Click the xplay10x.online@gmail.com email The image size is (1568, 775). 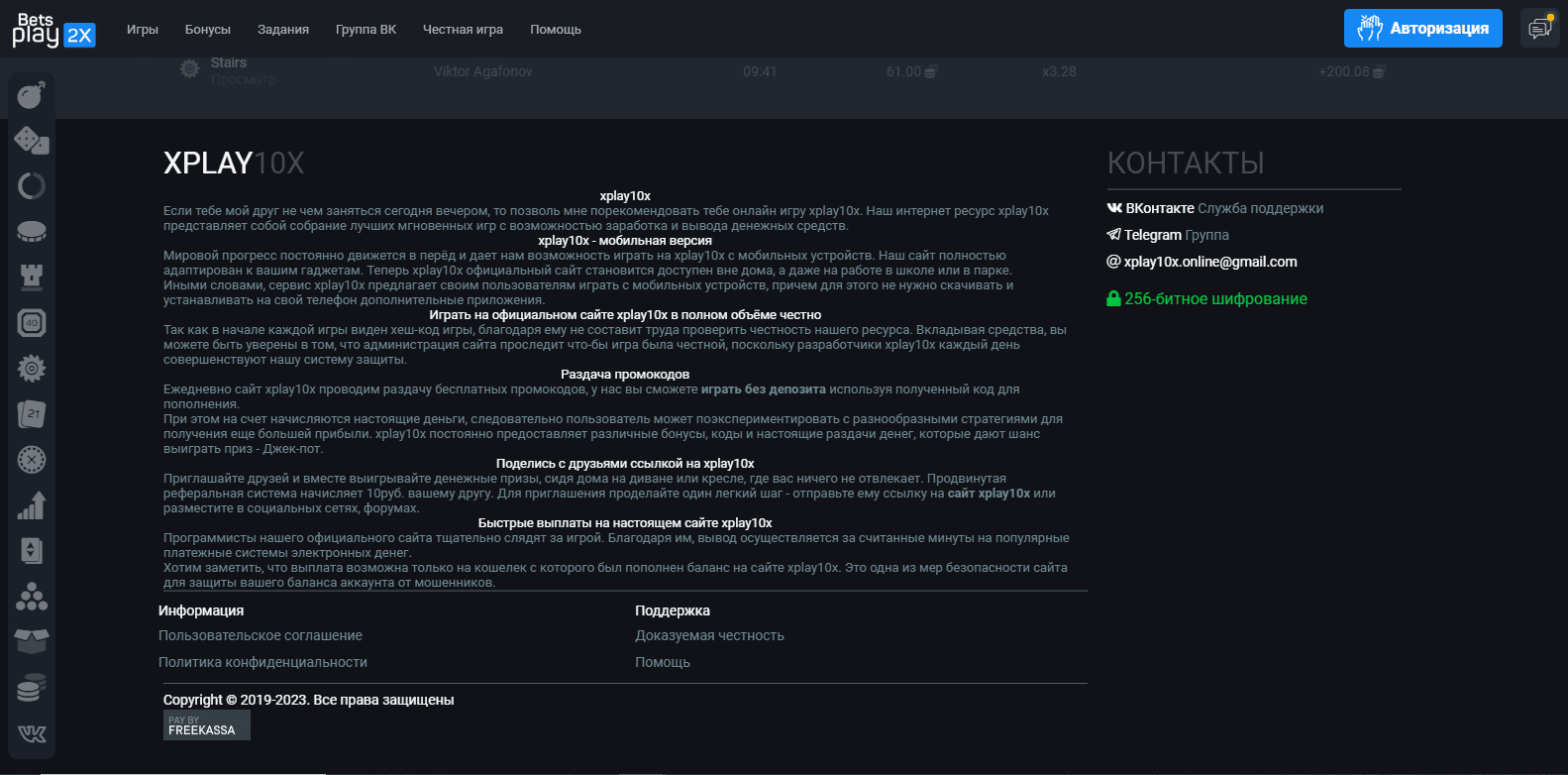coord(1210,262)
